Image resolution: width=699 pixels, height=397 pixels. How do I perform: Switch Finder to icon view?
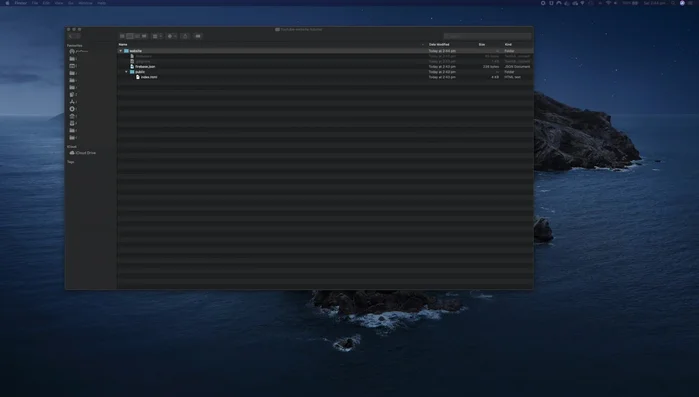122,36
